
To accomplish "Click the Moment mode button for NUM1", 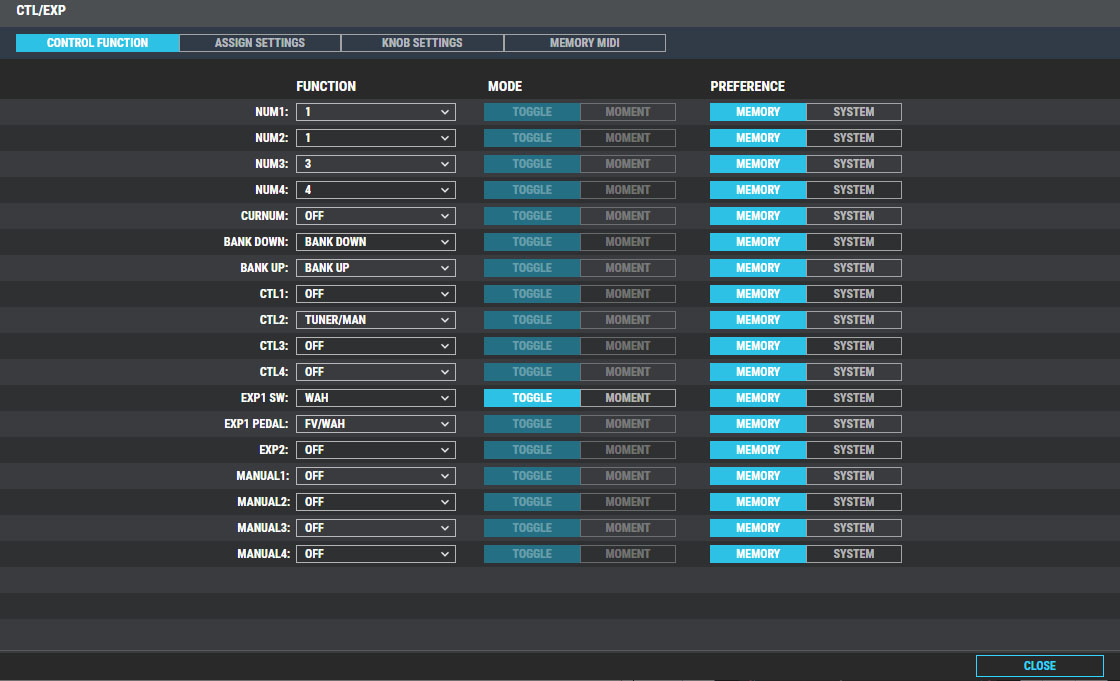I will tap(628, 112).
